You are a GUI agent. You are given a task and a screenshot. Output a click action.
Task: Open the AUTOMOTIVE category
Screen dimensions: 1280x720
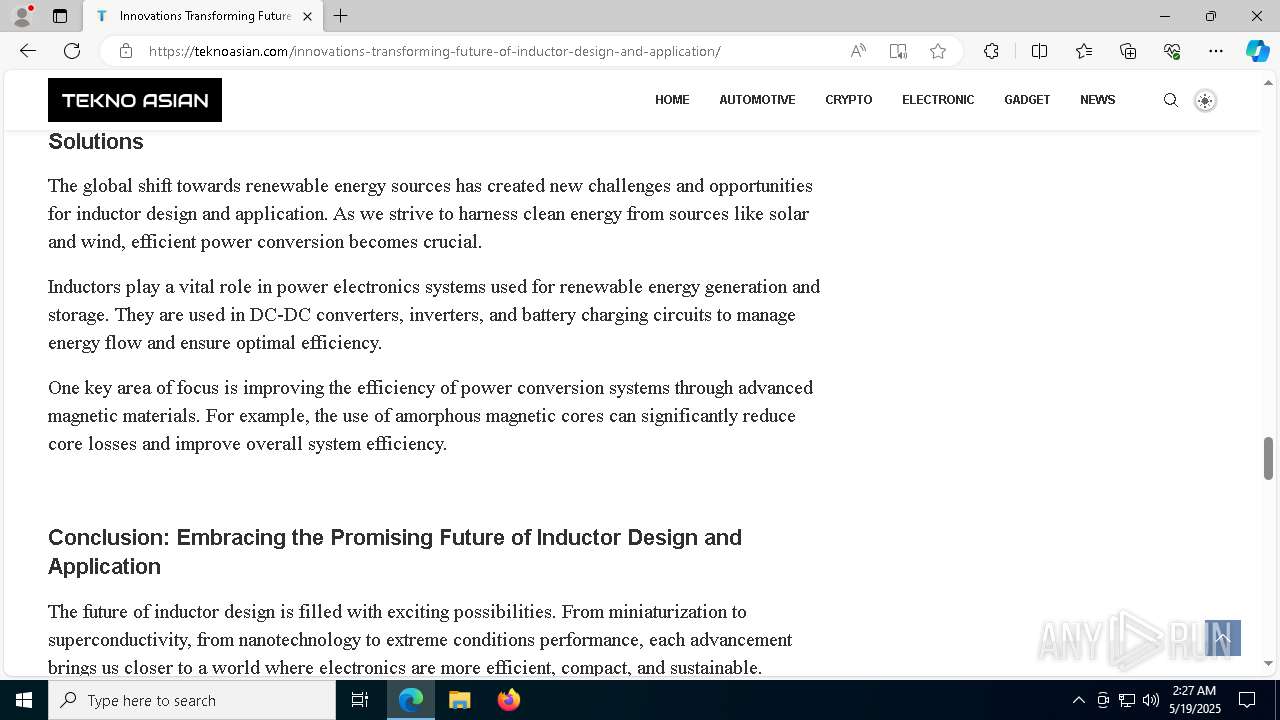[x=757, y=100]
